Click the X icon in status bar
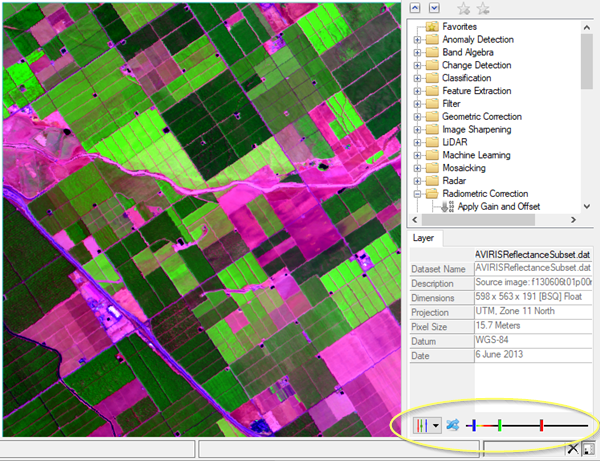 573,450
